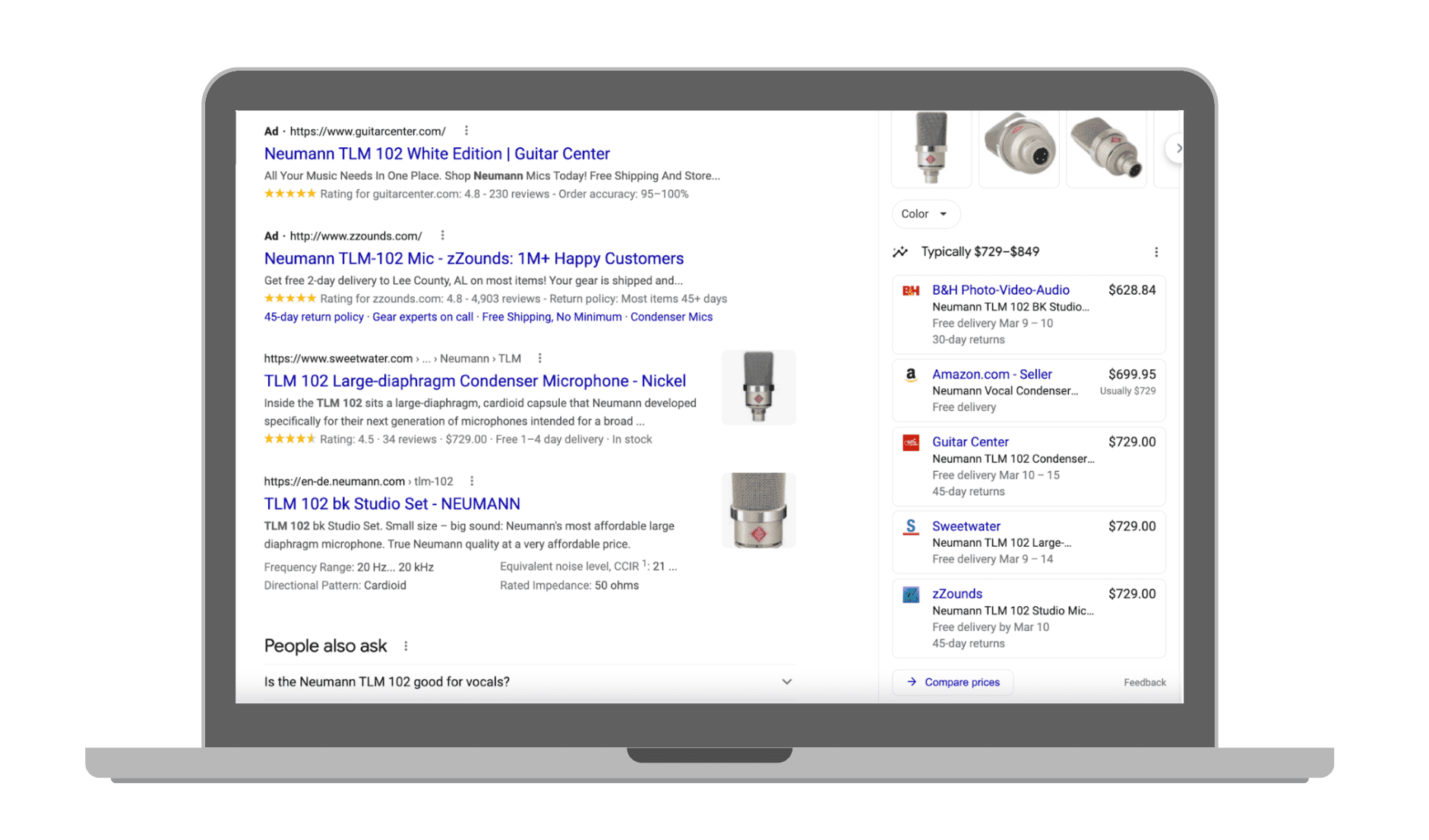Click the price trend icon beside Typically
The width and height of the screenshot is (1429, 840).
[x=900, y=252]
